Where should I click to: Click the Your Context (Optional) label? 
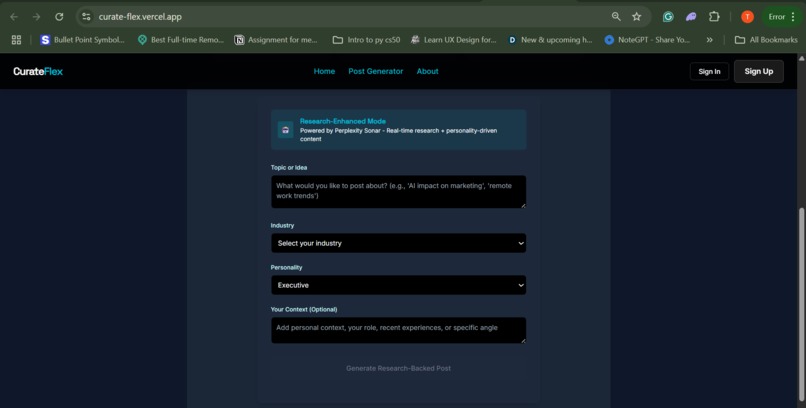(x=304, y=309)
